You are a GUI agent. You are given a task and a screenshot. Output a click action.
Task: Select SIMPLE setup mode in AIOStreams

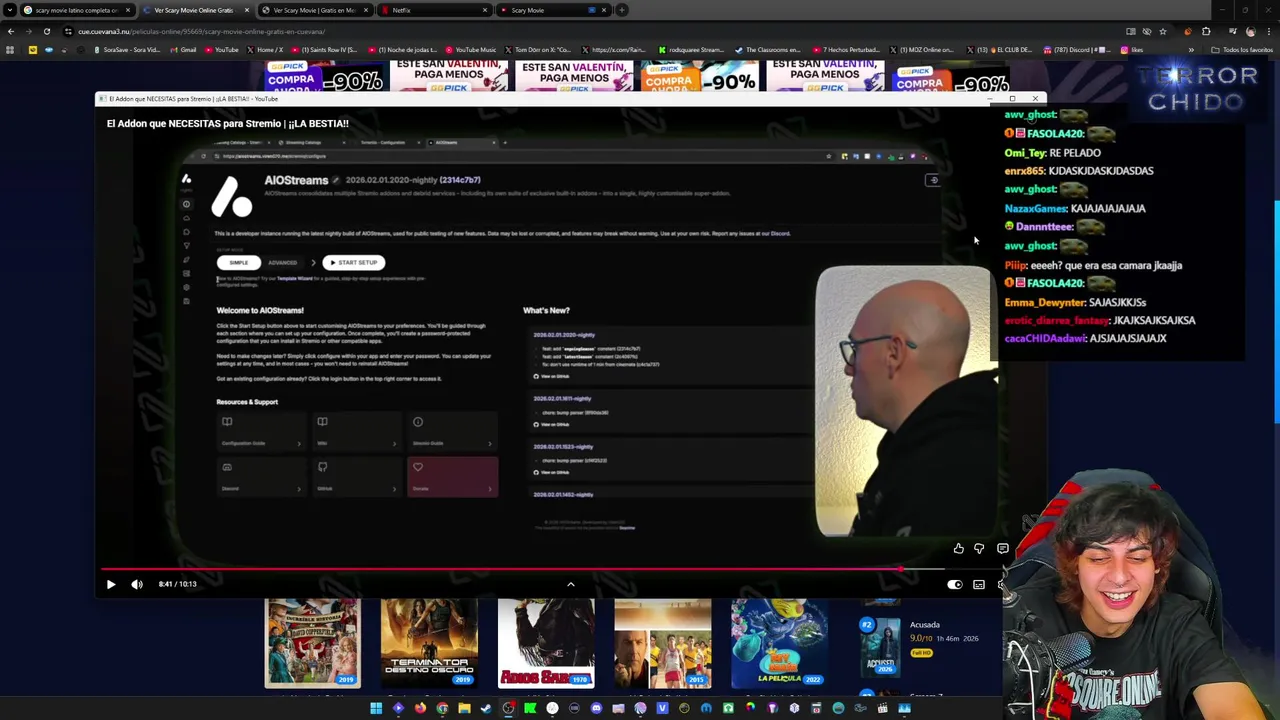coord(238,263)
